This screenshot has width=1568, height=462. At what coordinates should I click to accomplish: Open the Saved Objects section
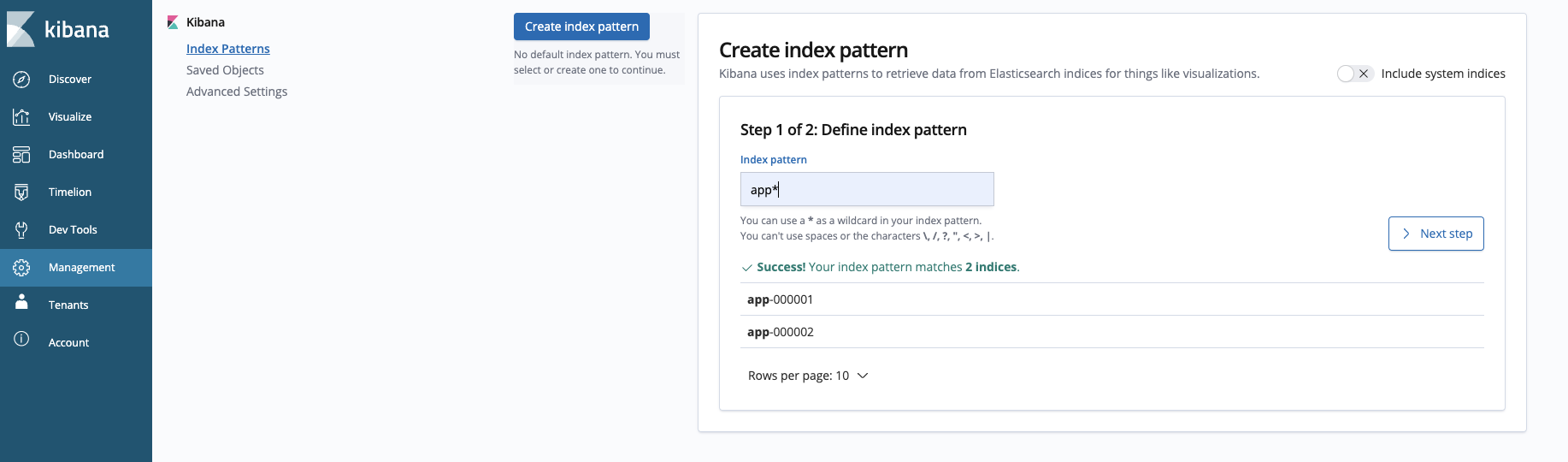[x=225, y=70]
